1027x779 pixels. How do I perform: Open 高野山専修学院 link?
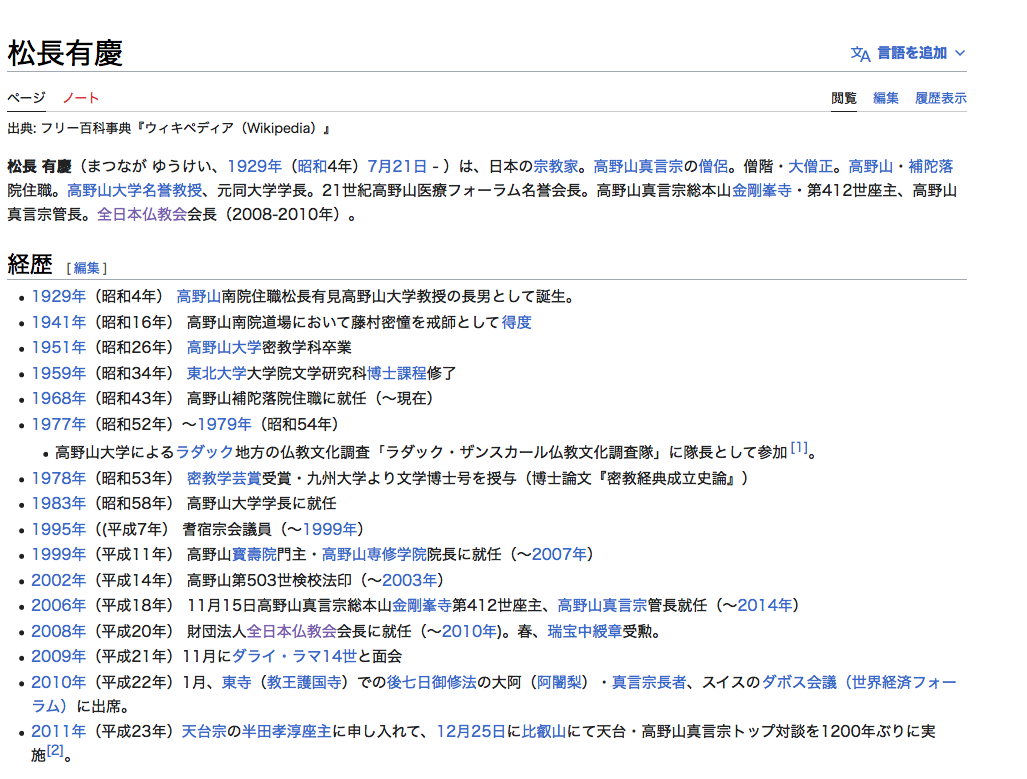point(374,555)
